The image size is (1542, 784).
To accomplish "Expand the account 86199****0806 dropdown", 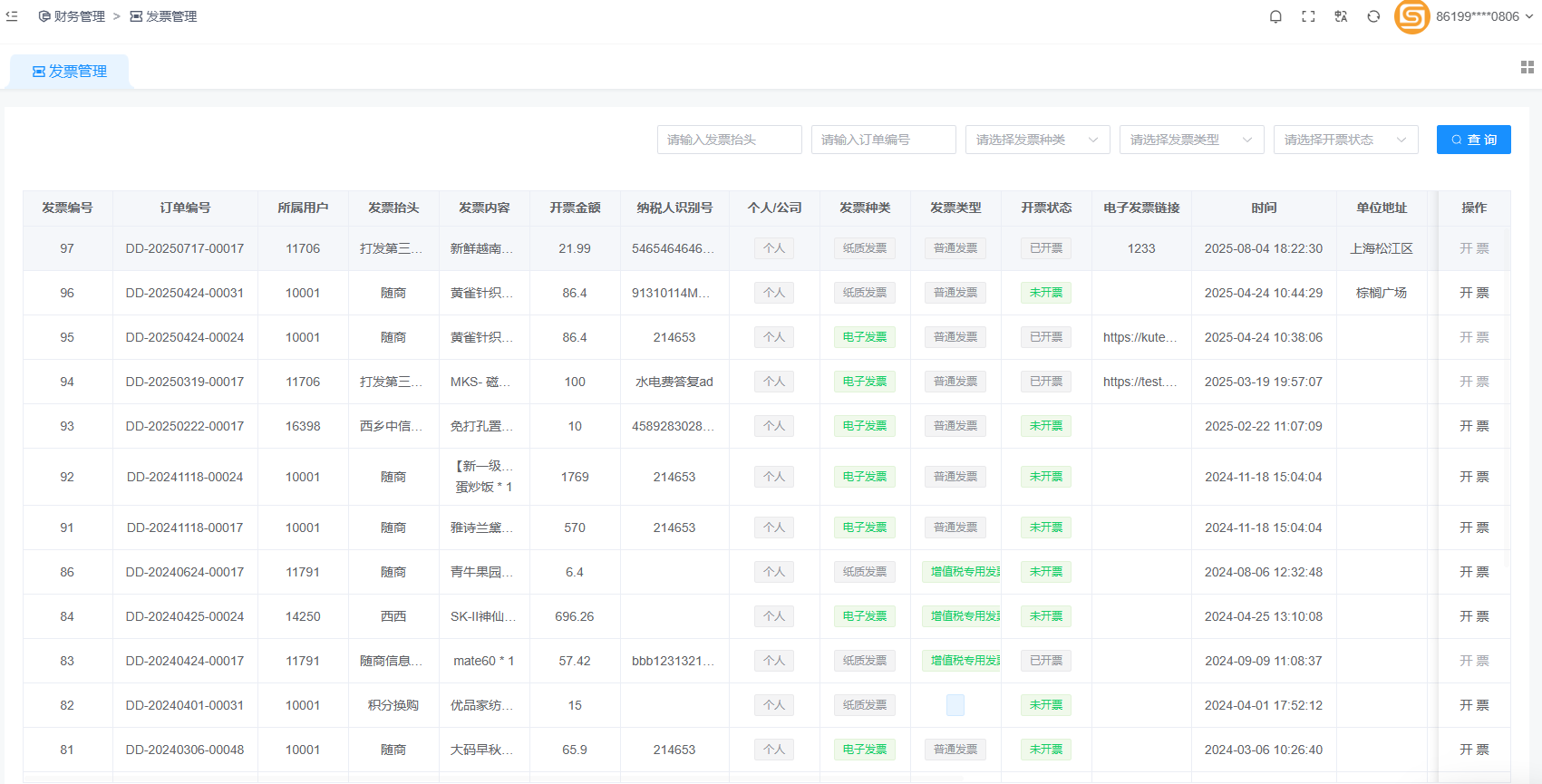I will (x=1484, y=16).
